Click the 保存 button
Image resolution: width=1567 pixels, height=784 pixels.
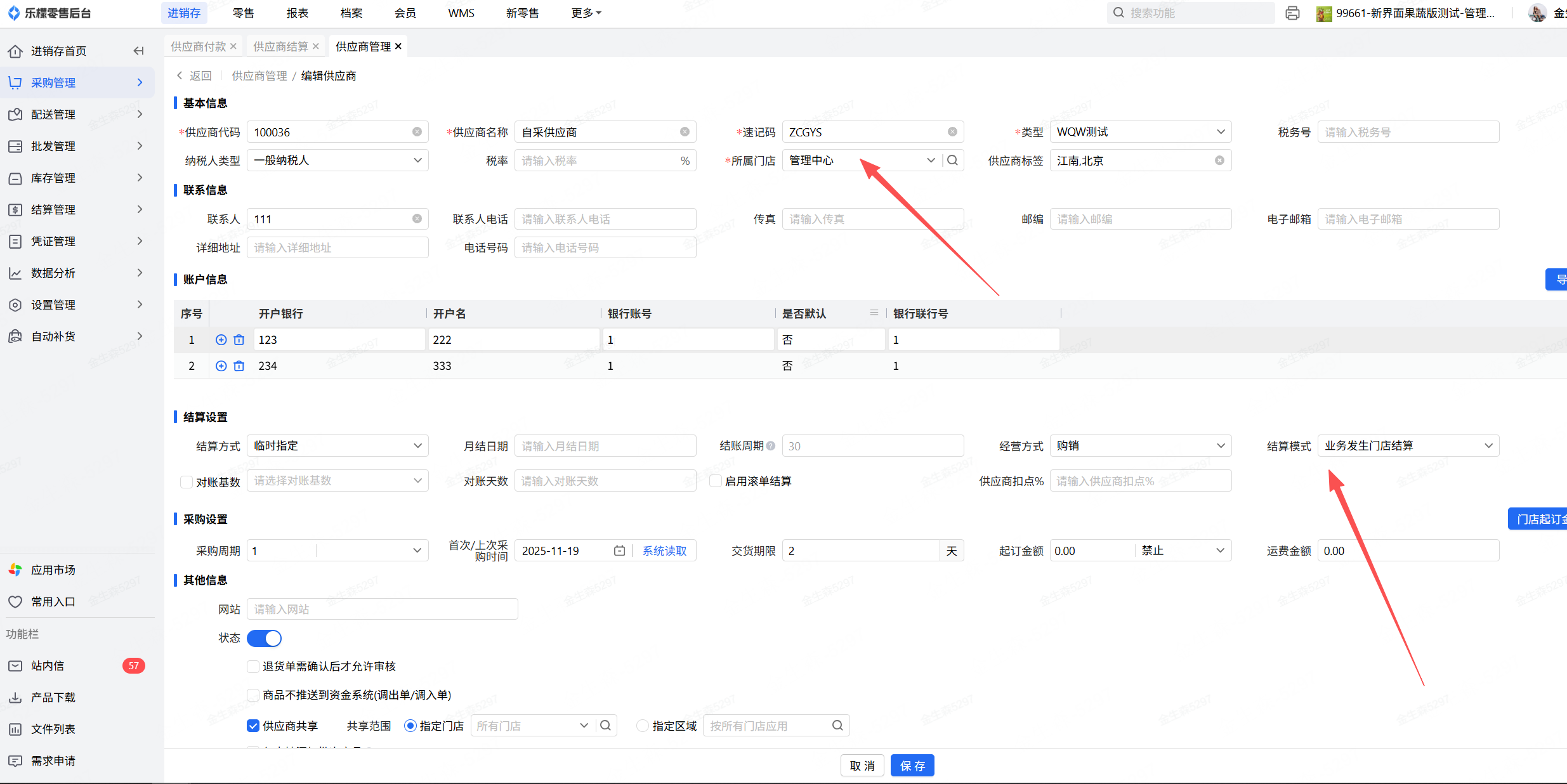click(912, 766)
